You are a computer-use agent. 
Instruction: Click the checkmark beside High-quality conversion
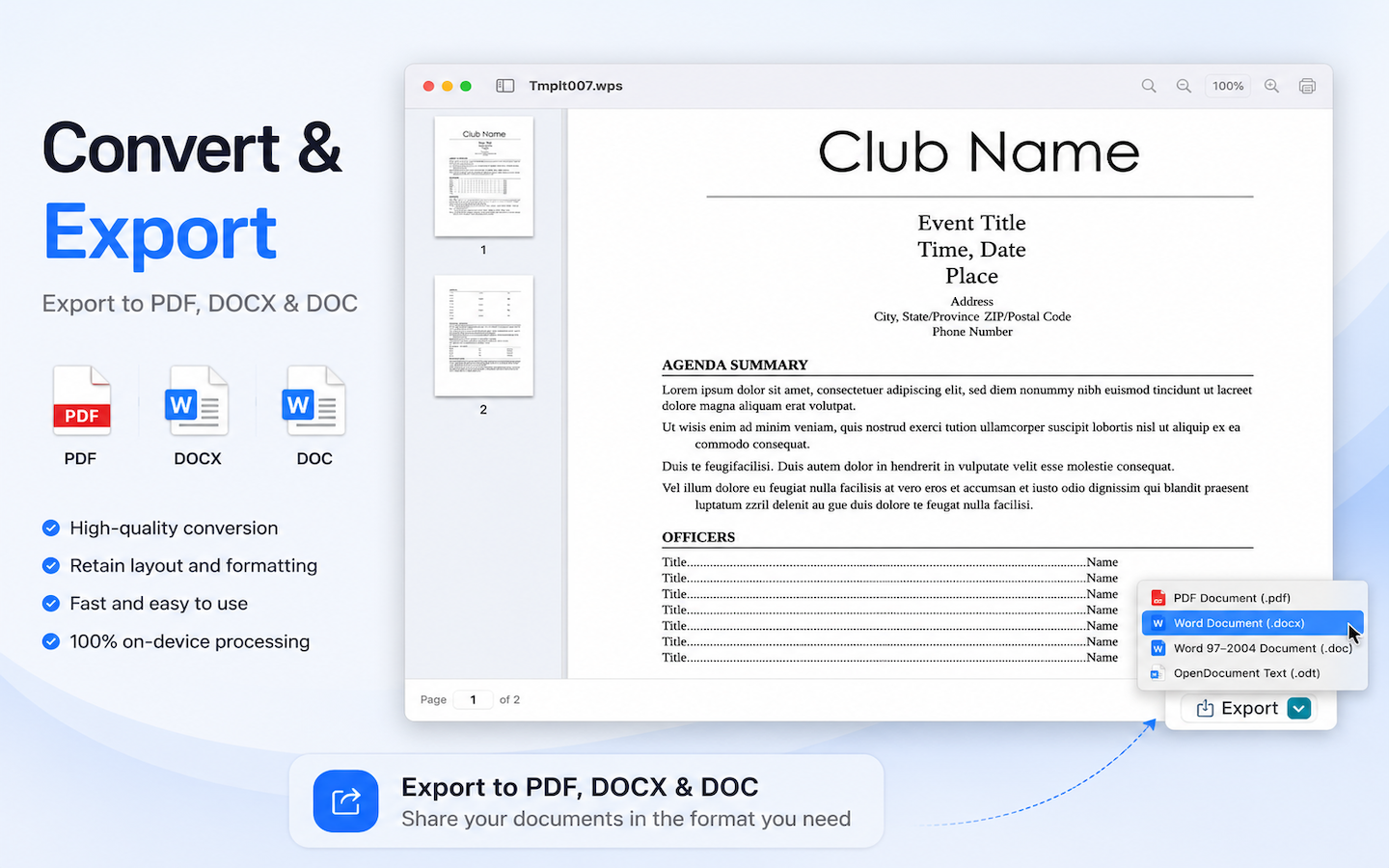point(51,528)
